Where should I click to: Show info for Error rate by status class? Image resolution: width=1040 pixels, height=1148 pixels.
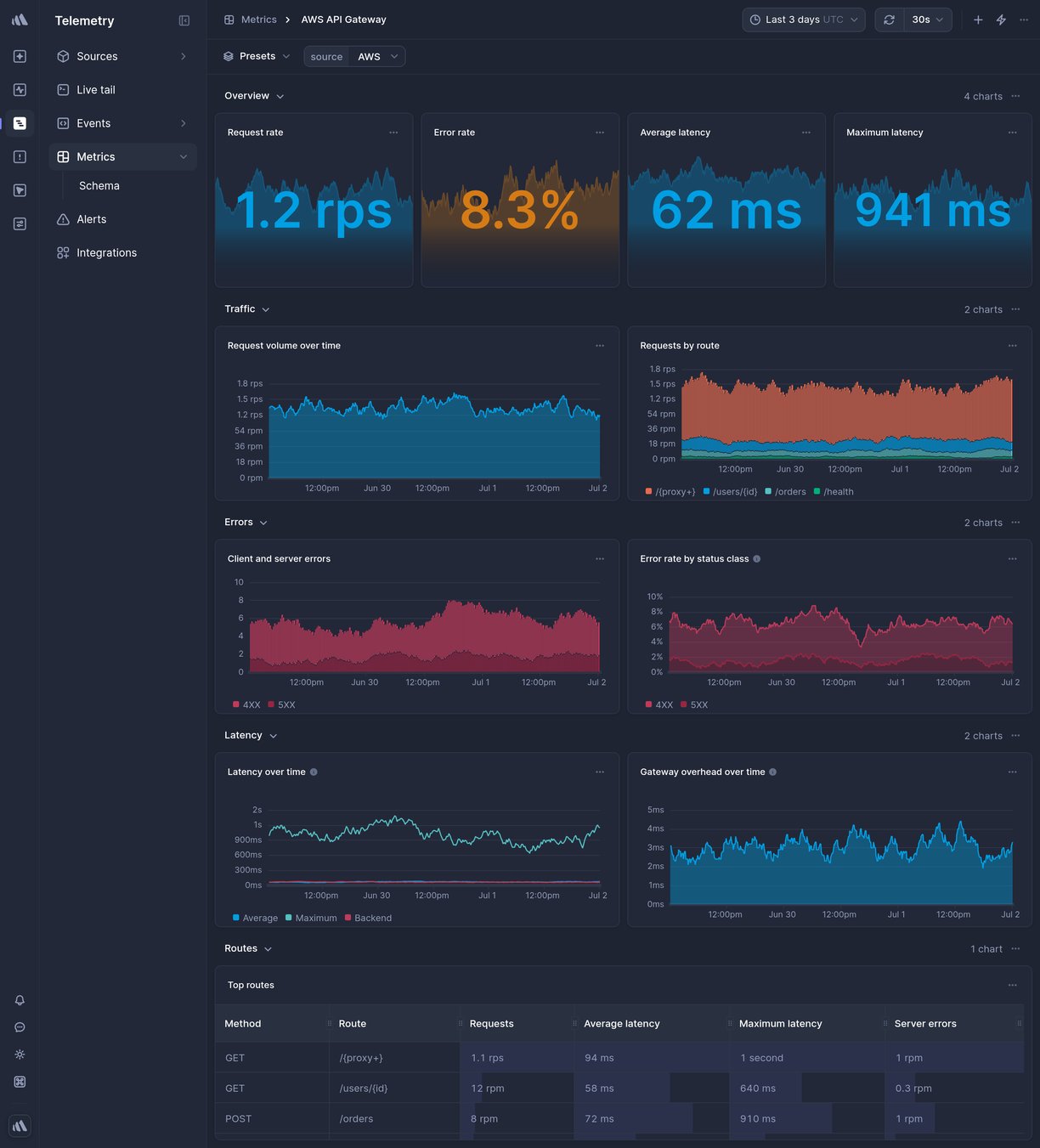757,559
